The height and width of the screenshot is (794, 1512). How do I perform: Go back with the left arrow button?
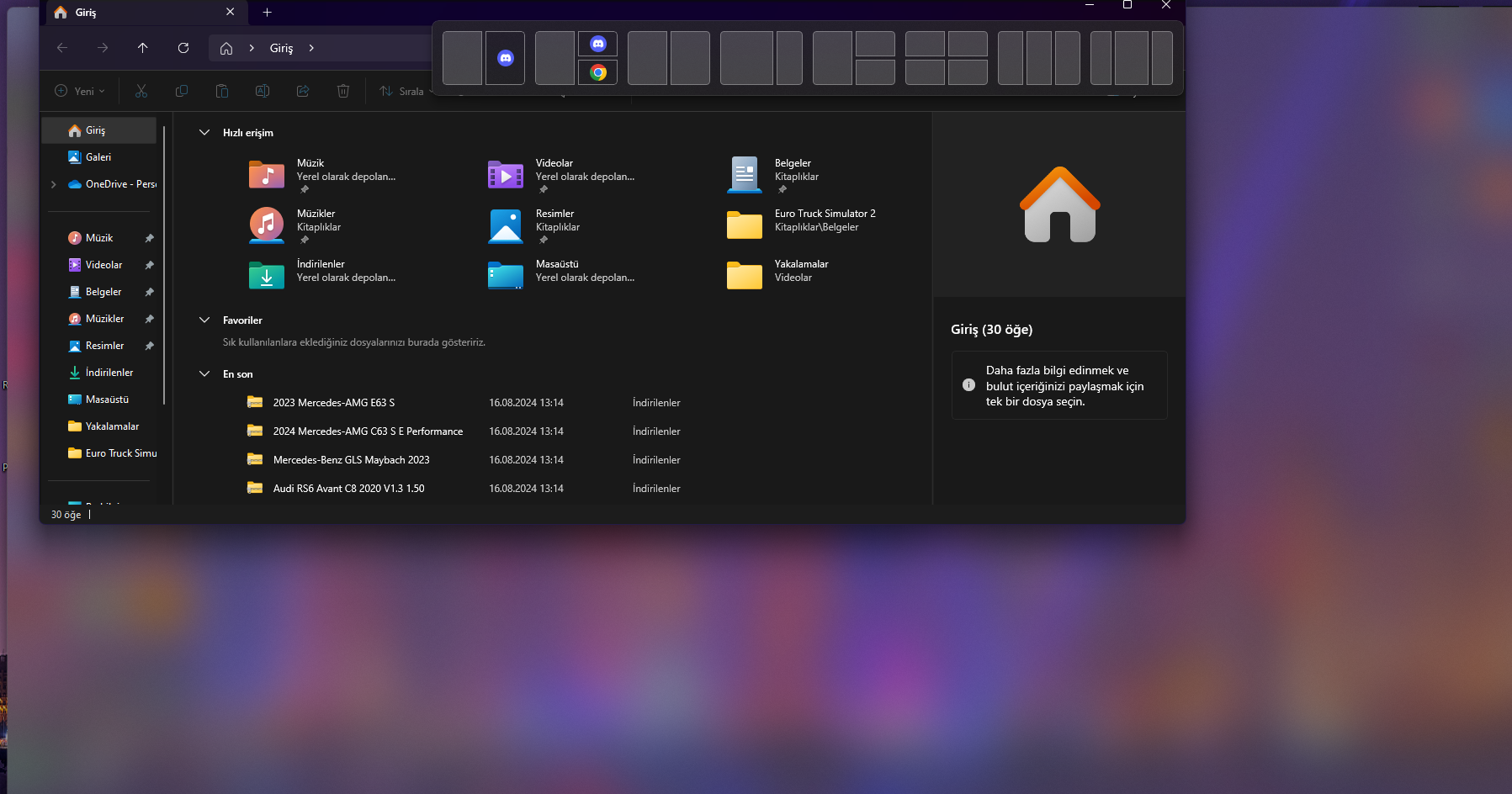62,48
